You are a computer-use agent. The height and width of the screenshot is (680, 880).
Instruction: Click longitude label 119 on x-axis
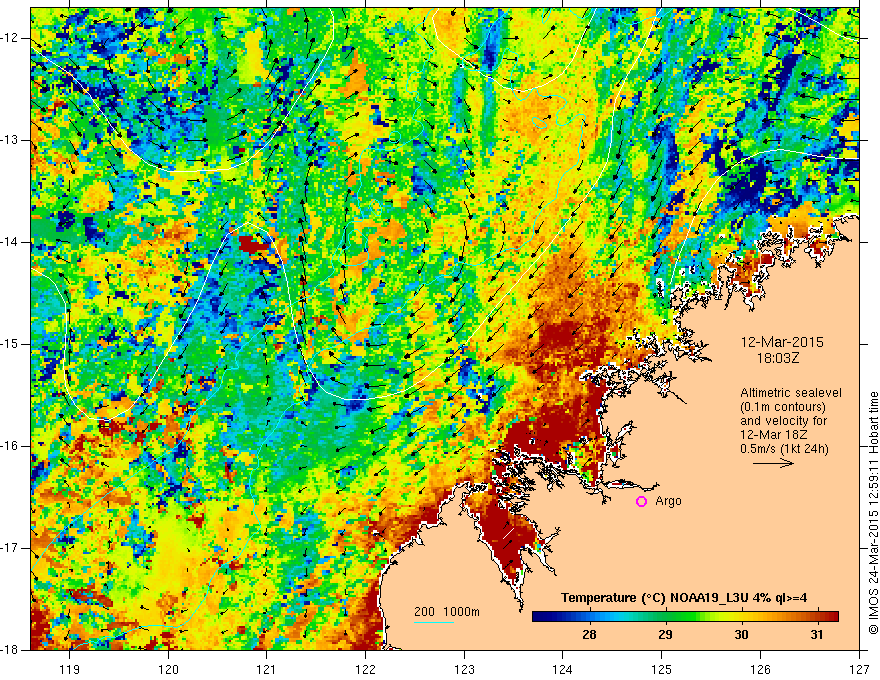point(70,669)
